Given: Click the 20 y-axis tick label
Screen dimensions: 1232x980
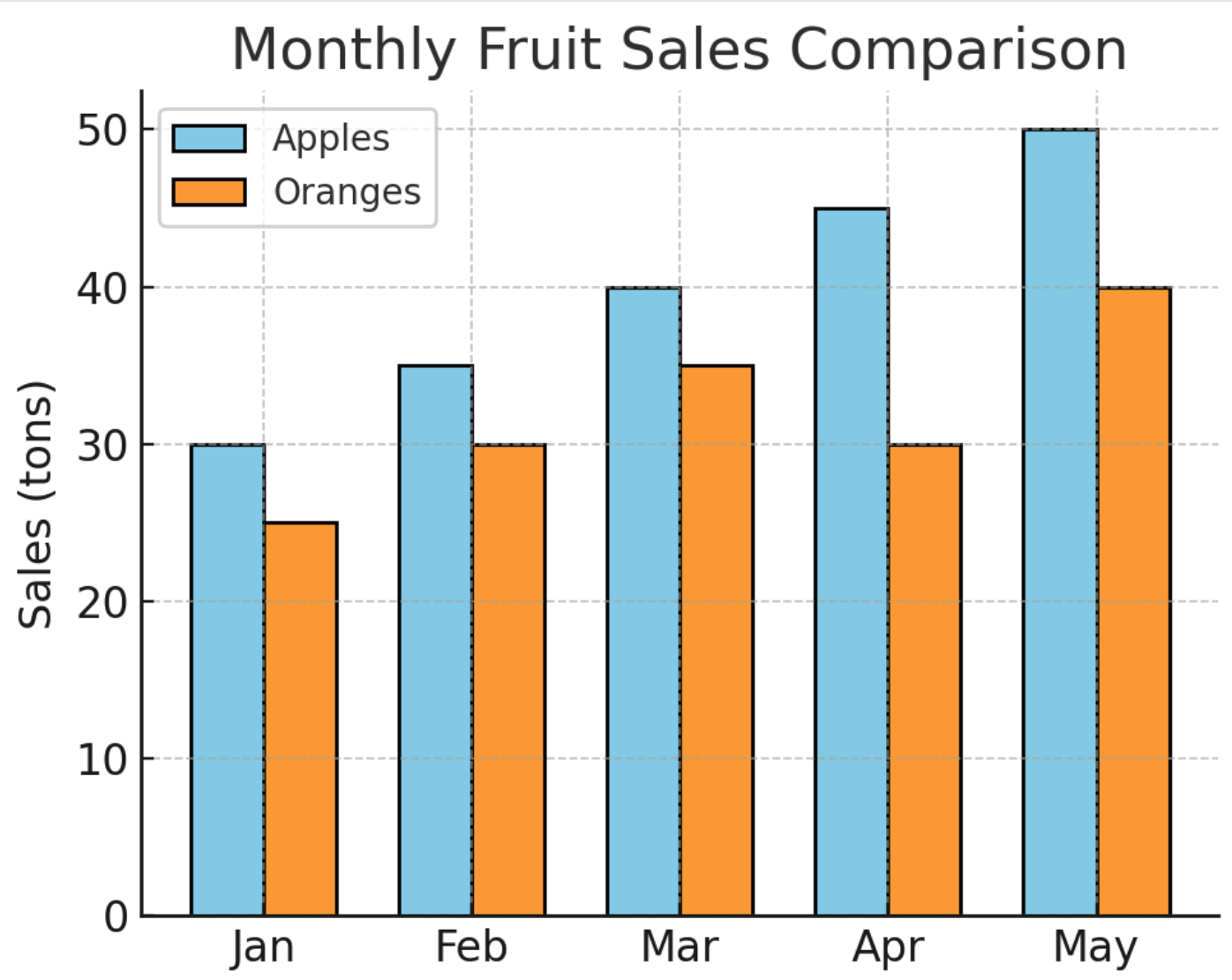Looking at the screenshot, I should [x=102, y=603].
